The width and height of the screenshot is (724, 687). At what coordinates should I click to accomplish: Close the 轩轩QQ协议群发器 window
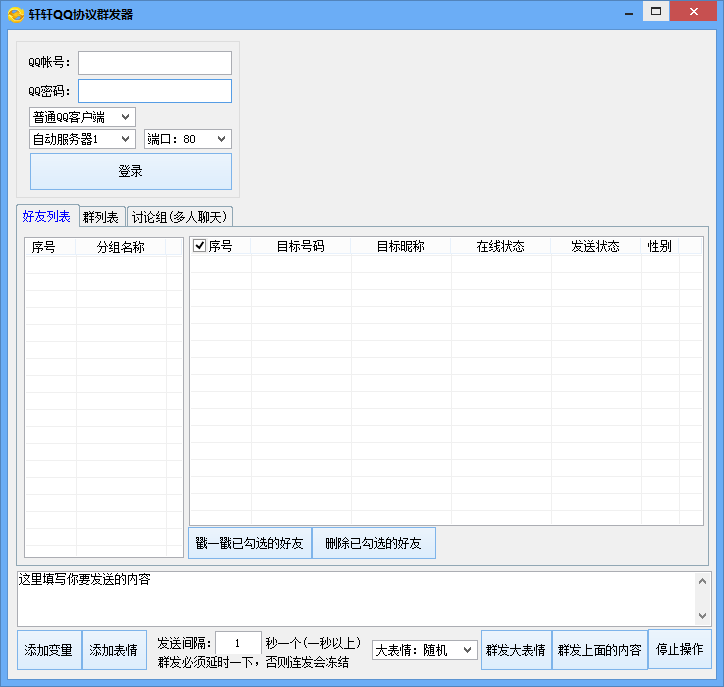694,11
